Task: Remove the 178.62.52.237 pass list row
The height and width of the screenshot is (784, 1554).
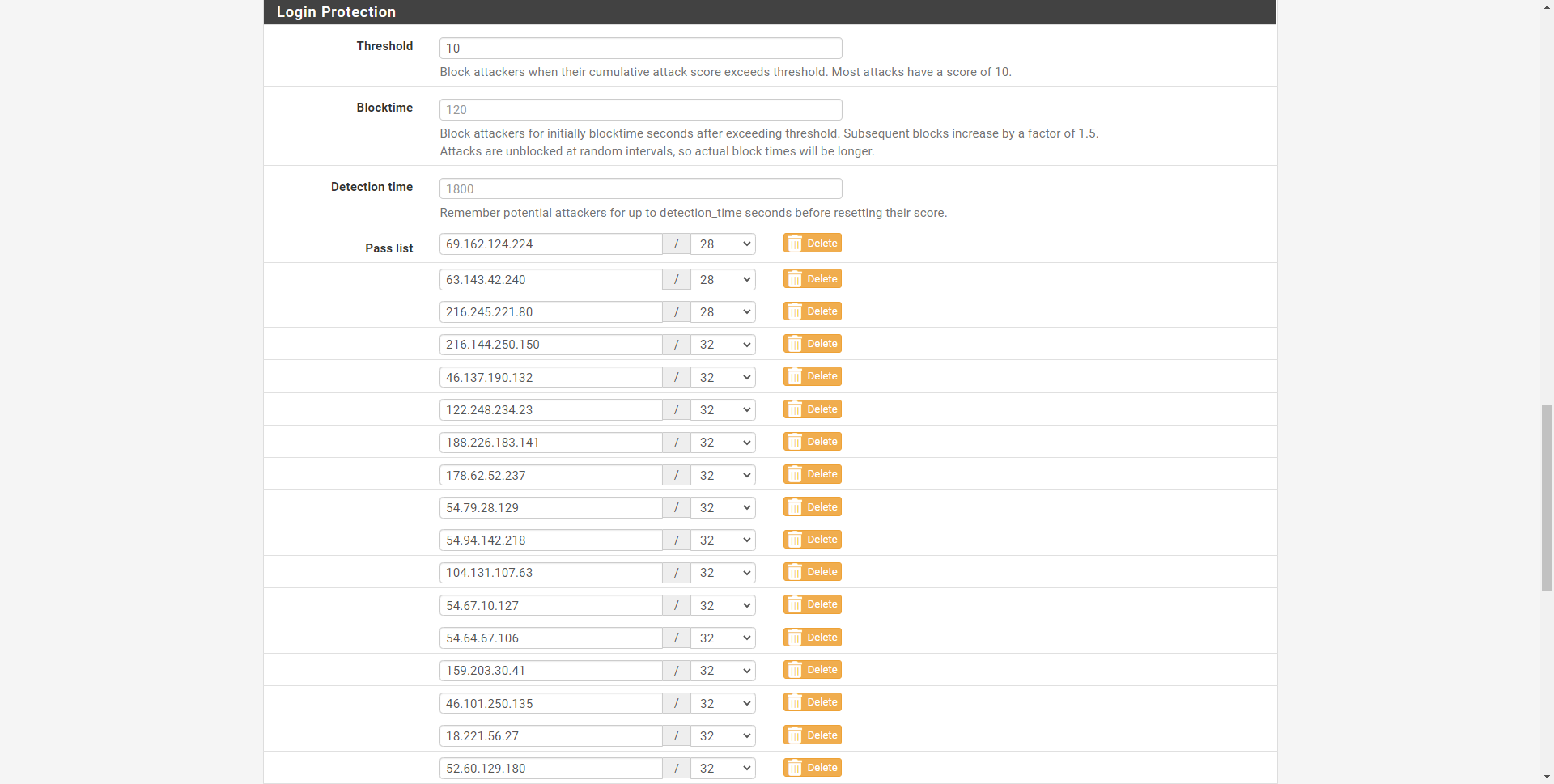Action: point(812,474)
